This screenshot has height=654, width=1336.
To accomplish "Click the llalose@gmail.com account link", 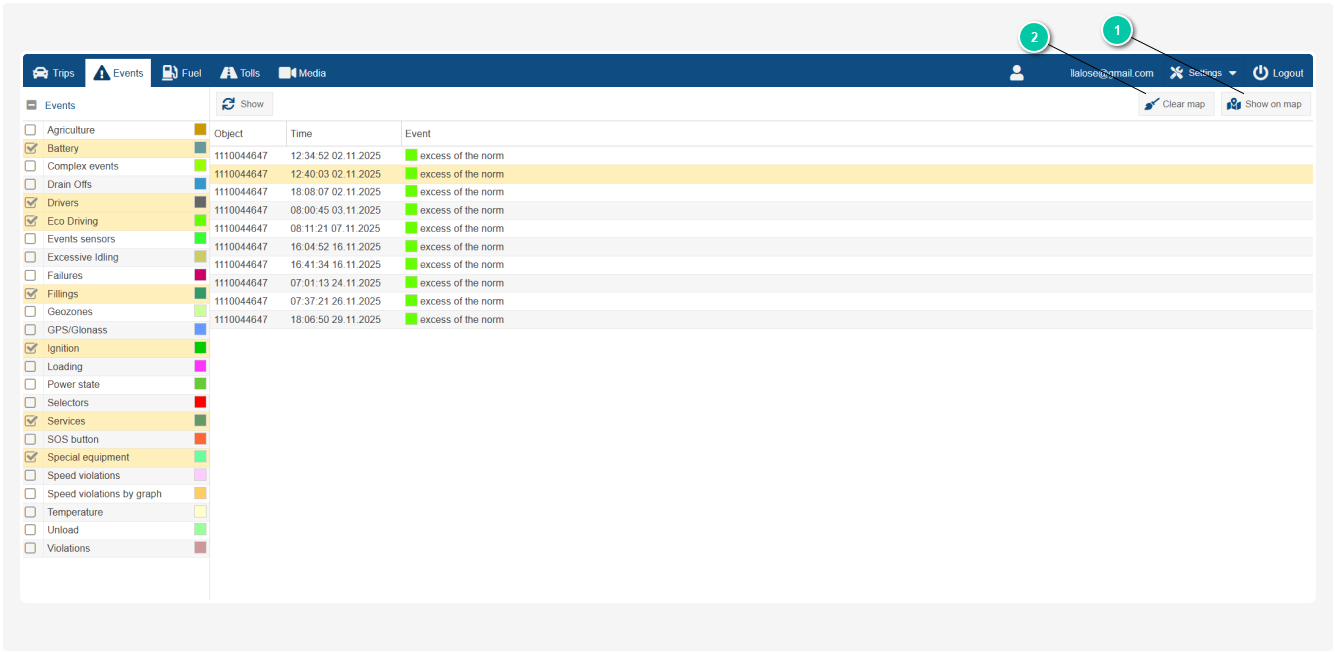I will (1111, 73).
